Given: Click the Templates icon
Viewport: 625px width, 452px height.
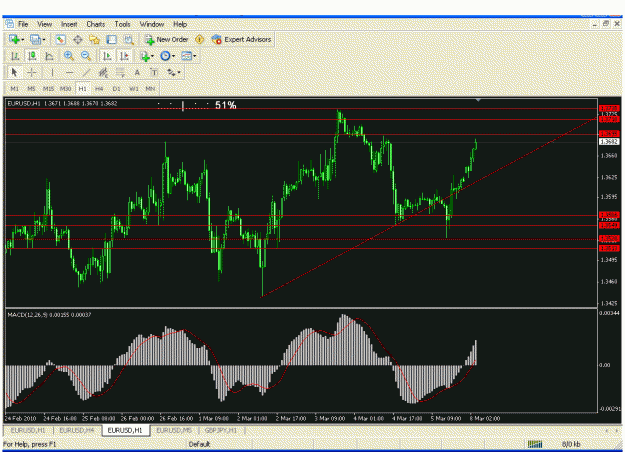Looking at the screenshot, I should 186,56.
